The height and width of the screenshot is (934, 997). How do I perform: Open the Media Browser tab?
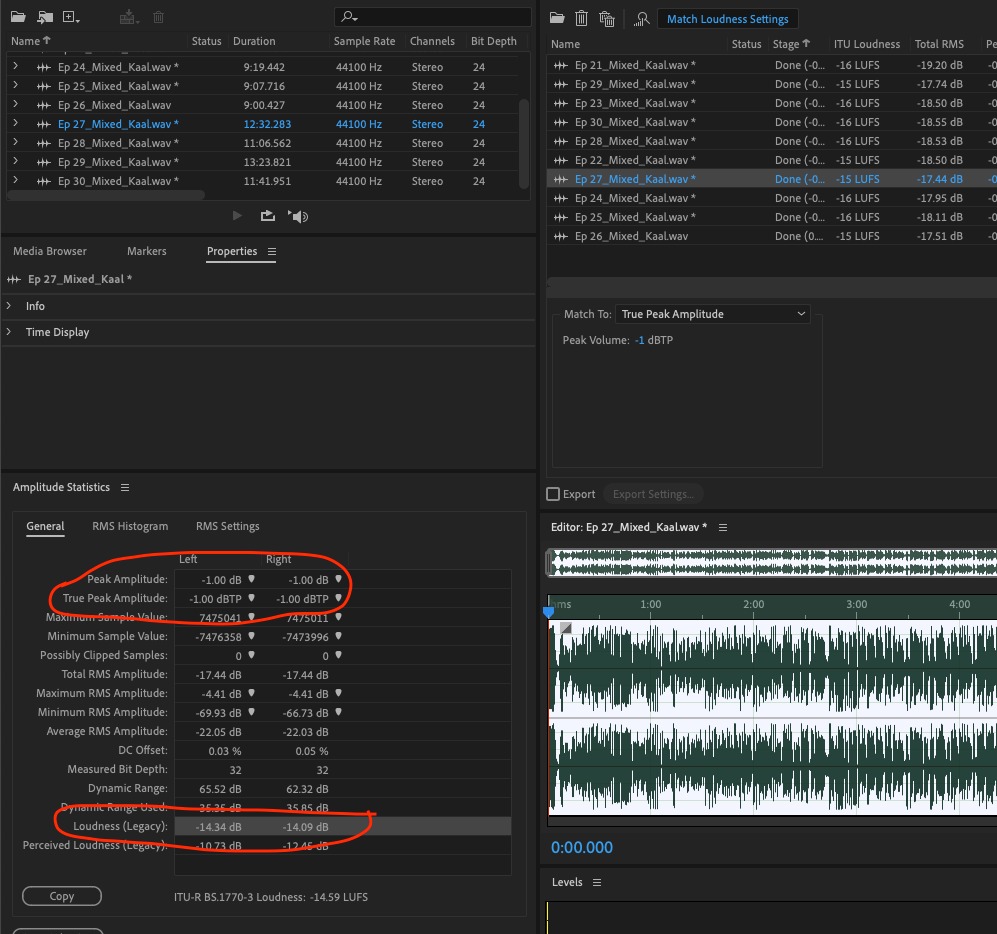[x=50, y=251]
